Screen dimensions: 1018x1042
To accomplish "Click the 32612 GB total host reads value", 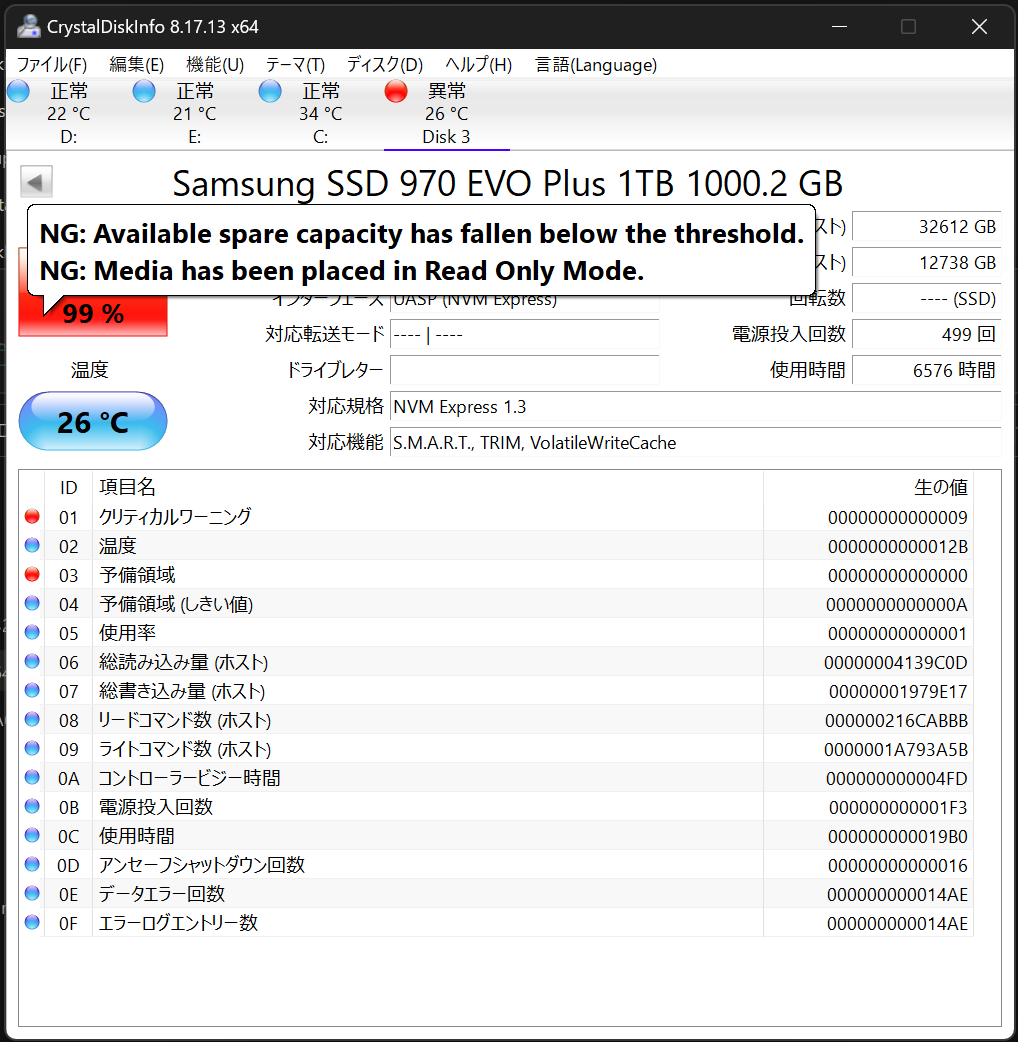I will [927, 227].
